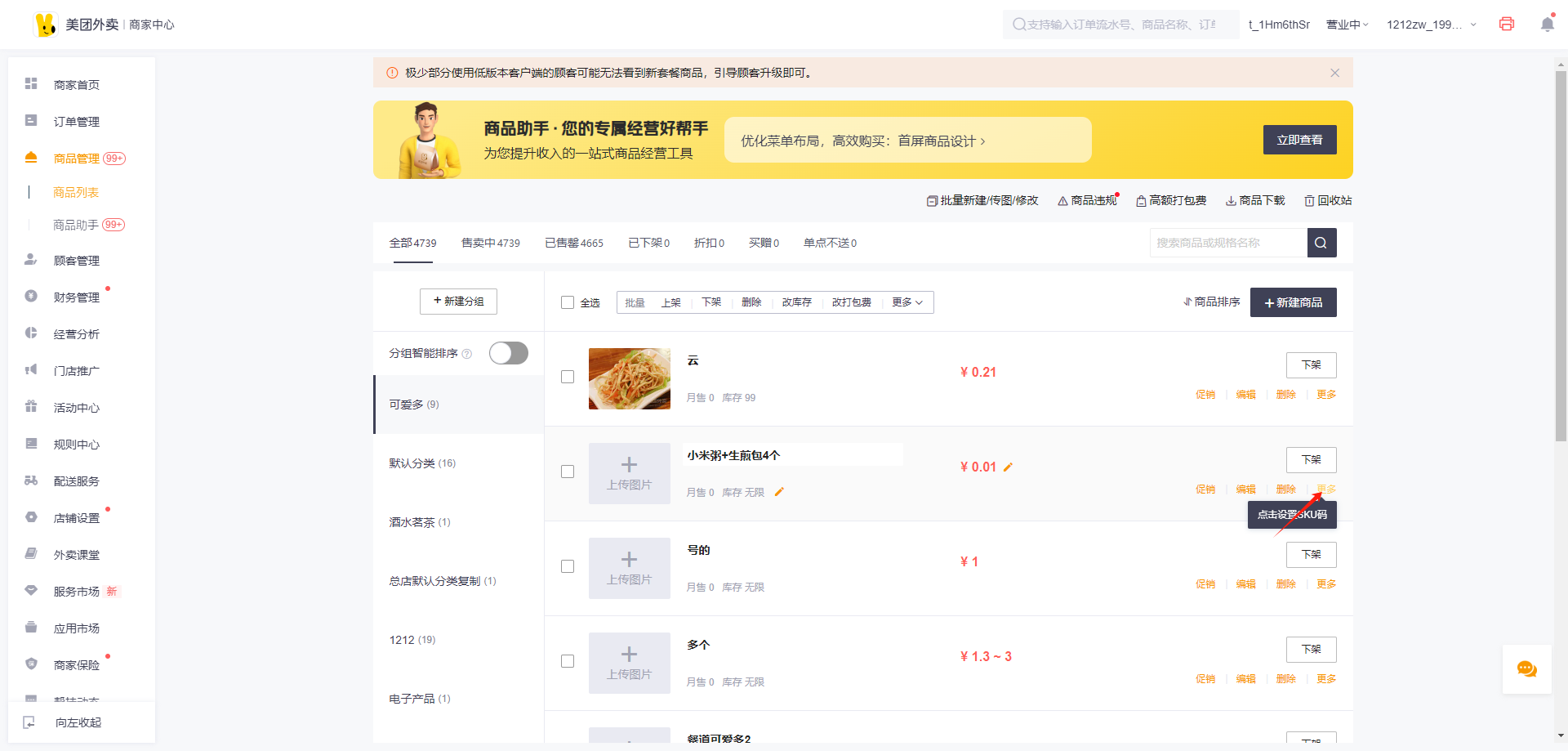This screenshot has width=1568, height=751.
Task: Open the notification bell
Action: point(1547,25)
